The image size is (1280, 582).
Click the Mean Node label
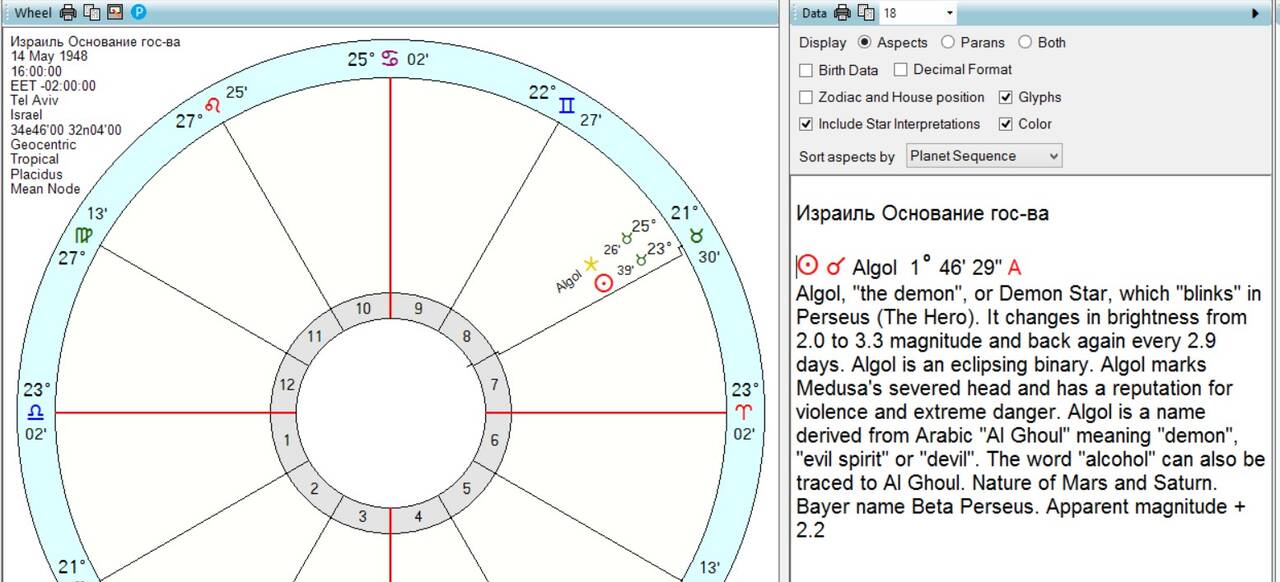coord(45,189)
